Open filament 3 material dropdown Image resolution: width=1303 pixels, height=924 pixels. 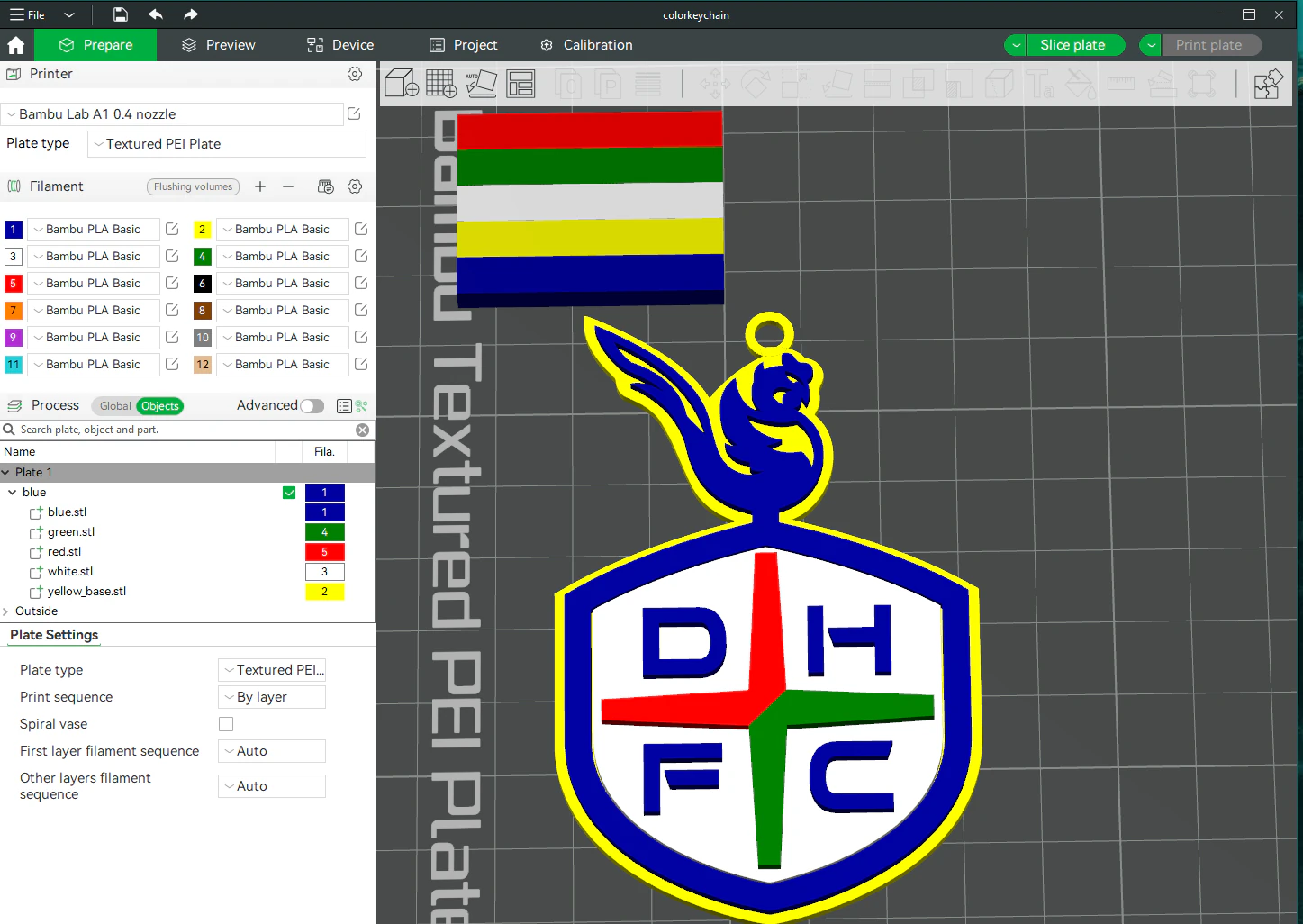tap(94, 256)
